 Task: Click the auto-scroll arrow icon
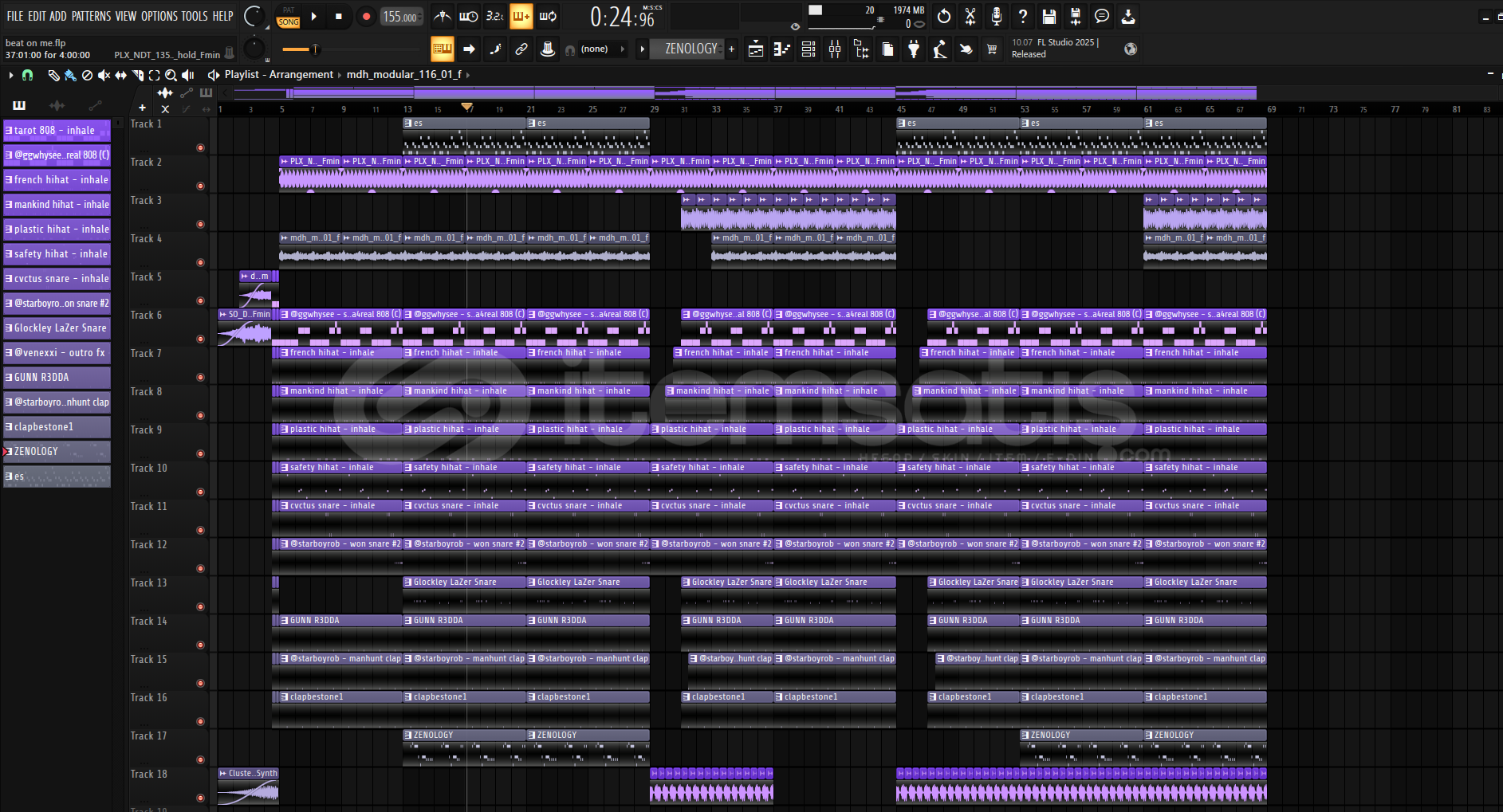click(x=469, y=49)
